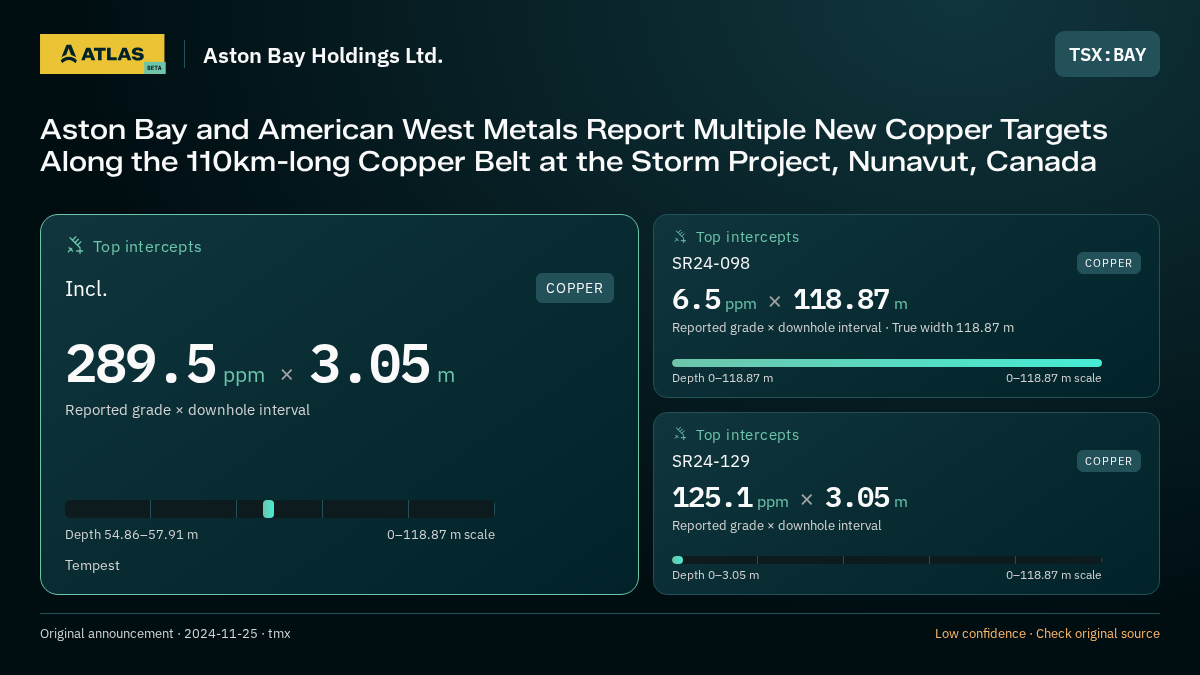Click the SR24-129 depth bar marker

(678, 560)
